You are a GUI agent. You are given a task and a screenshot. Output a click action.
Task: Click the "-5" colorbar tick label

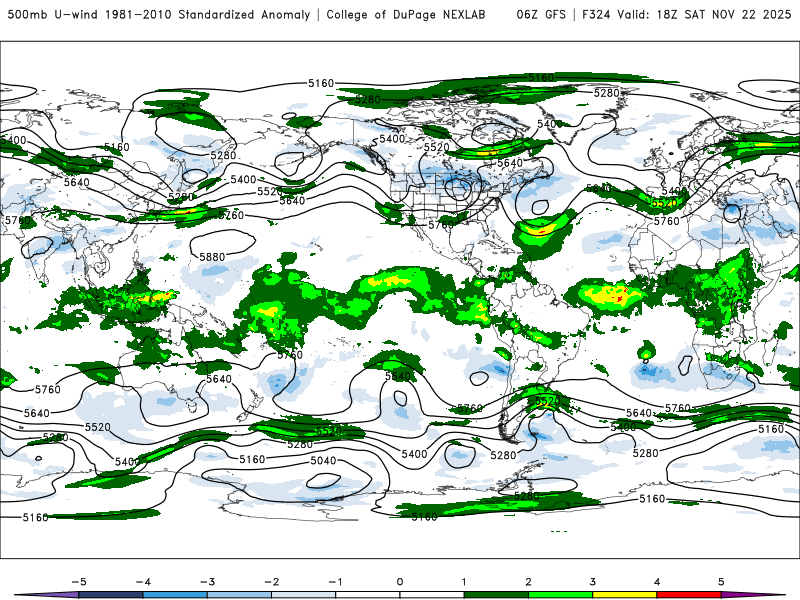coord(79,582)
